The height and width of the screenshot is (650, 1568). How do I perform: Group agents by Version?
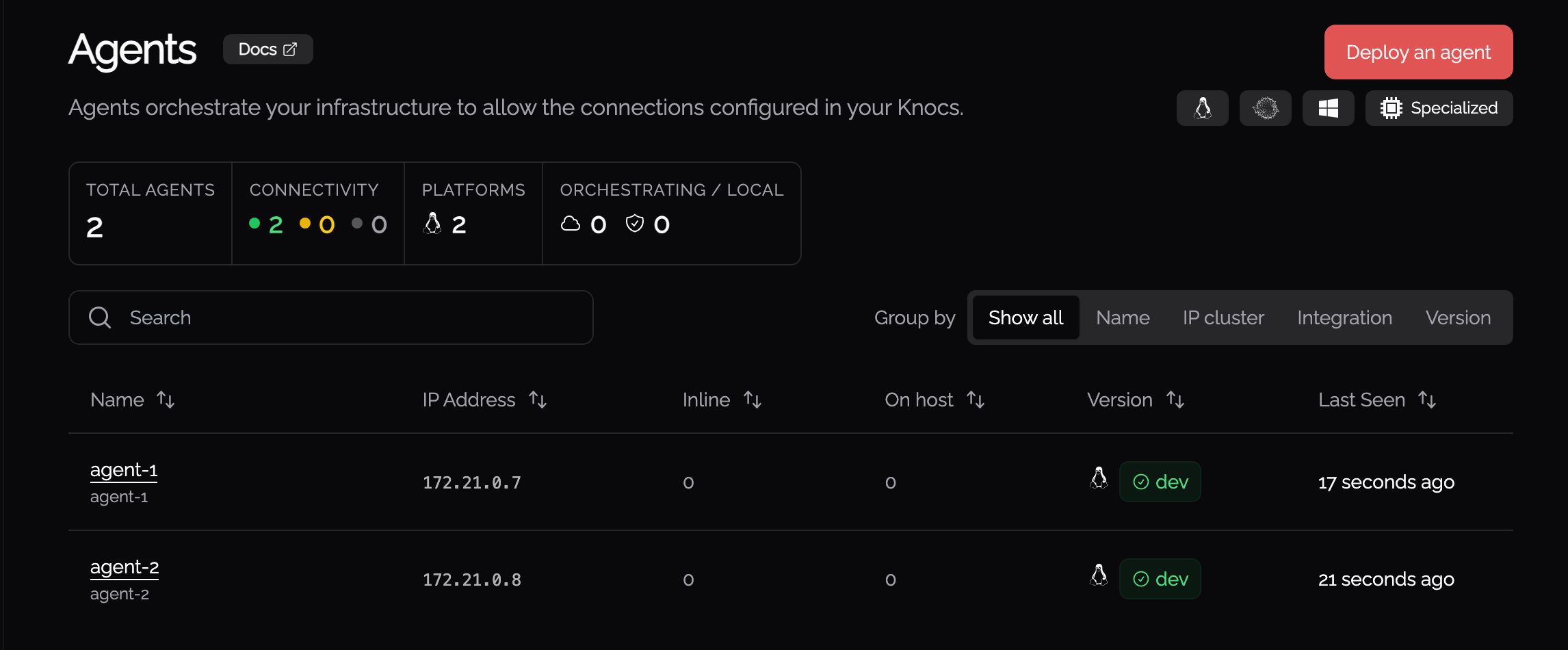tap(1458, 317)
